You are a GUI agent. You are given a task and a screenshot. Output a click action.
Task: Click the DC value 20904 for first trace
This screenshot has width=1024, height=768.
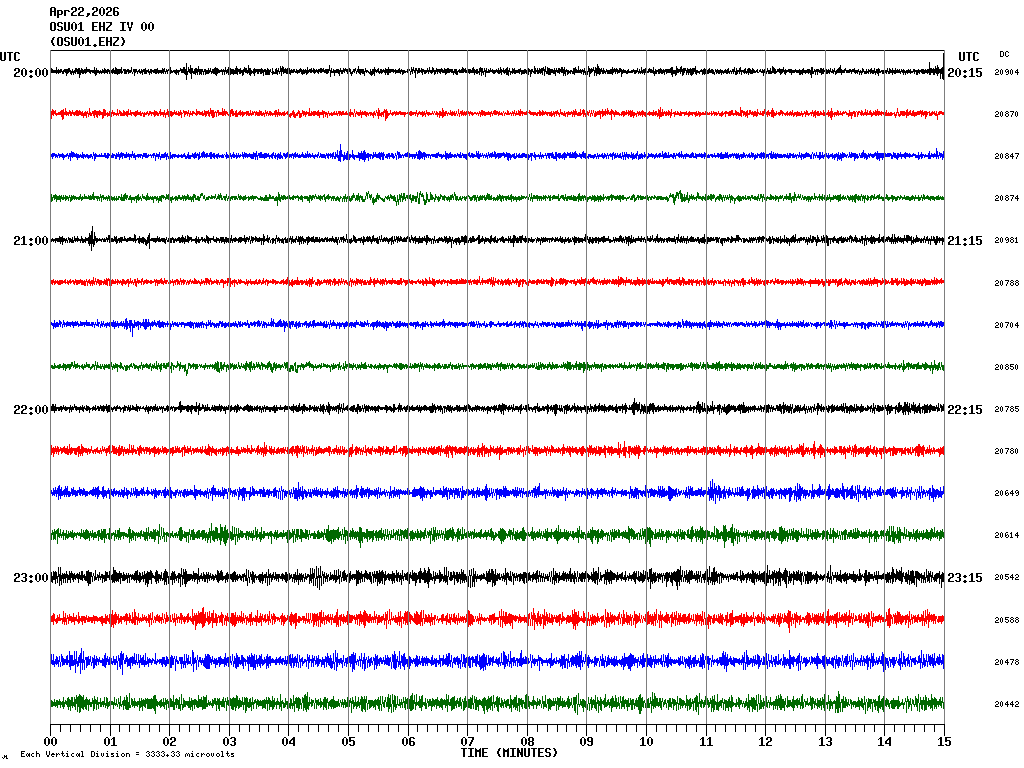(1006, 73)
